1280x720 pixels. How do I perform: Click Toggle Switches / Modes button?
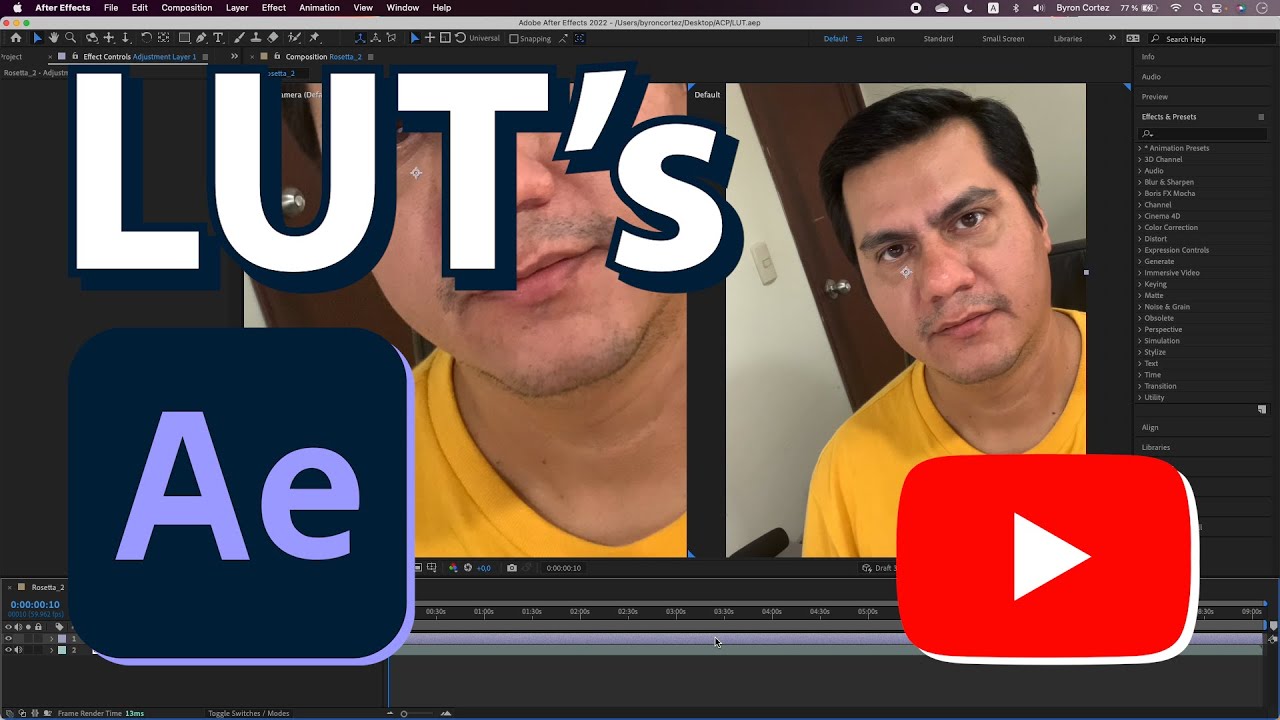(x=249, y=713)
